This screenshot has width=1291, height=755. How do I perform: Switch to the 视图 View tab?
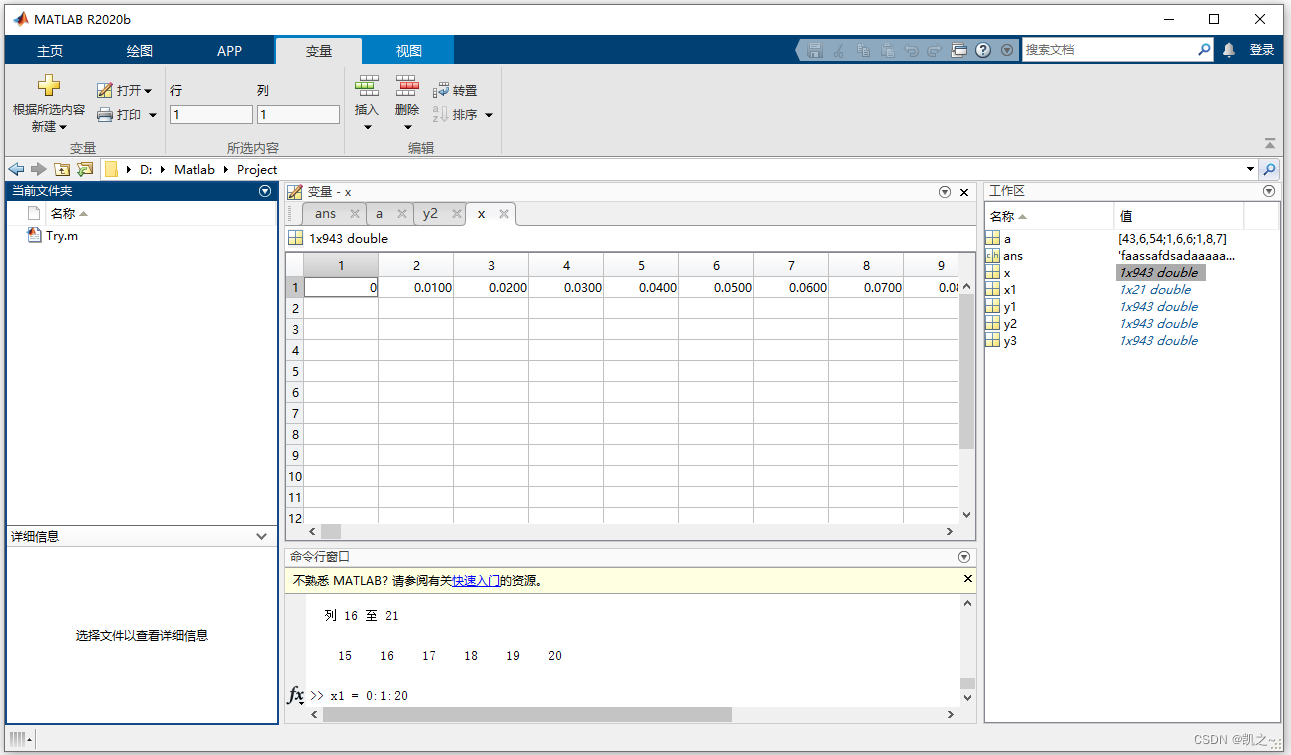408,51
